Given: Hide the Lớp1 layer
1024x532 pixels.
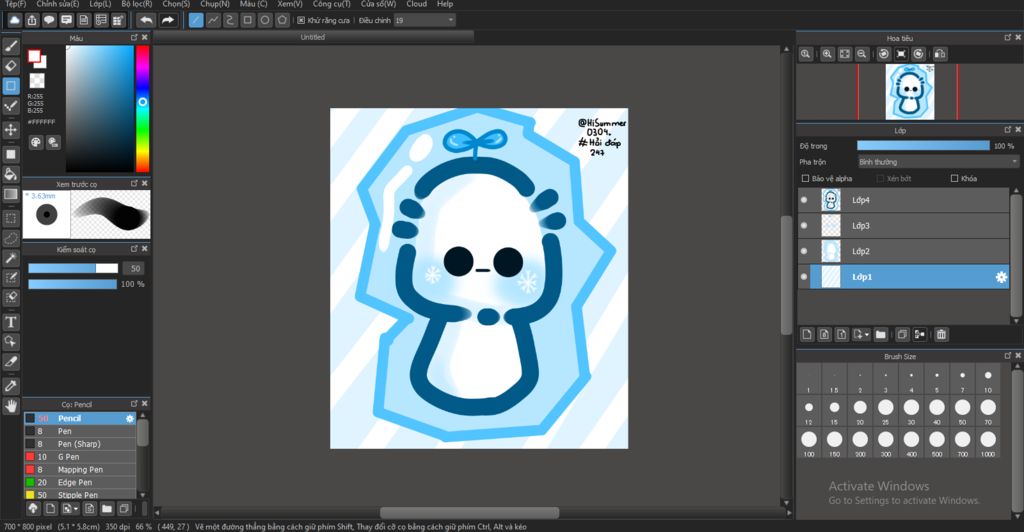Looking at the screenshot, I should click(x=804, y=277).
